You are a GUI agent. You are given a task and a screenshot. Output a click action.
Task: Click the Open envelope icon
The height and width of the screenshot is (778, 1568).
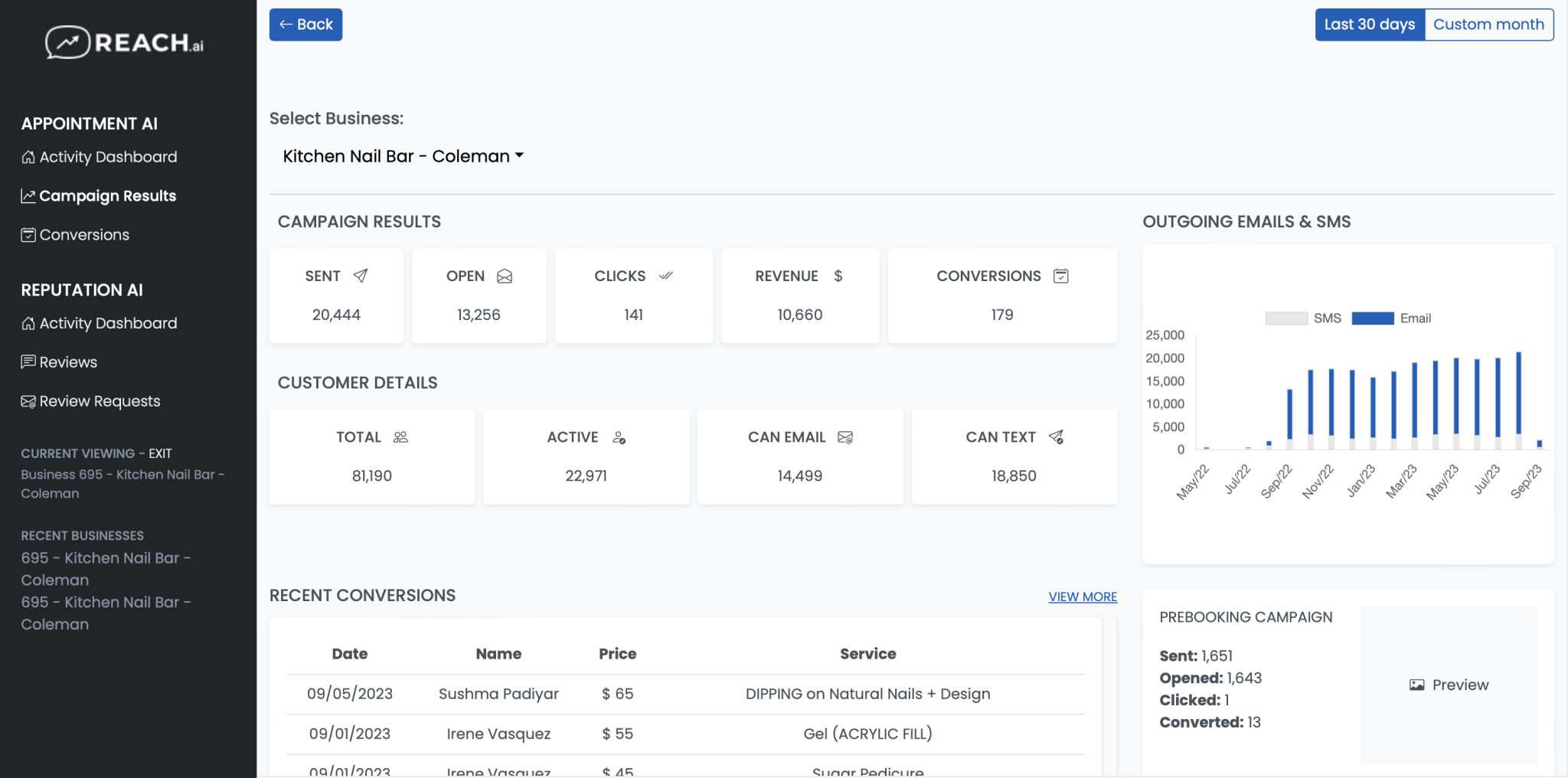(505, 276)
